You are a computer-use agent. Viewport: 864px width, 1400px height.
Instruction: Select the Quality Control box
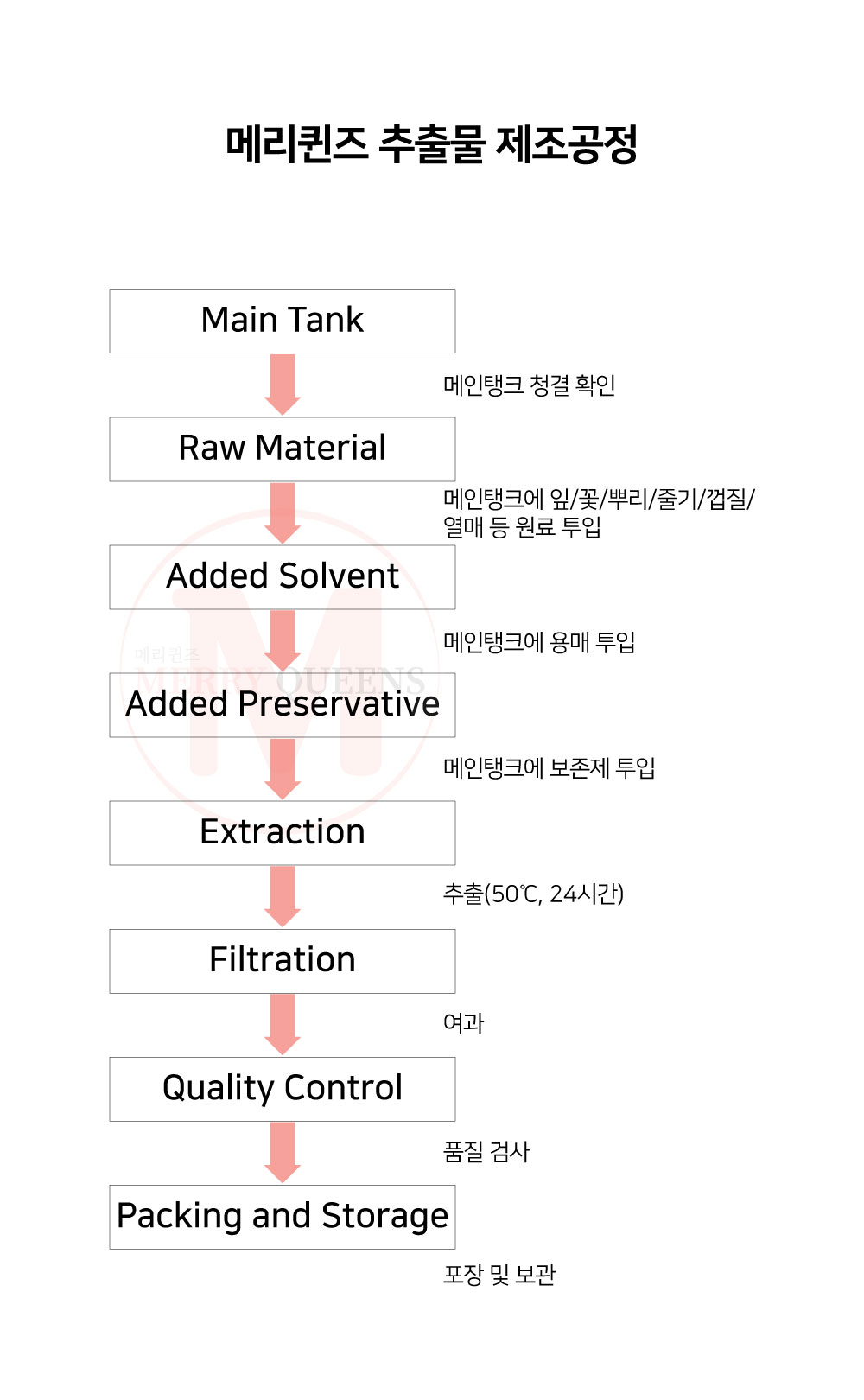pyautogui.click(x=283, y=1088)
